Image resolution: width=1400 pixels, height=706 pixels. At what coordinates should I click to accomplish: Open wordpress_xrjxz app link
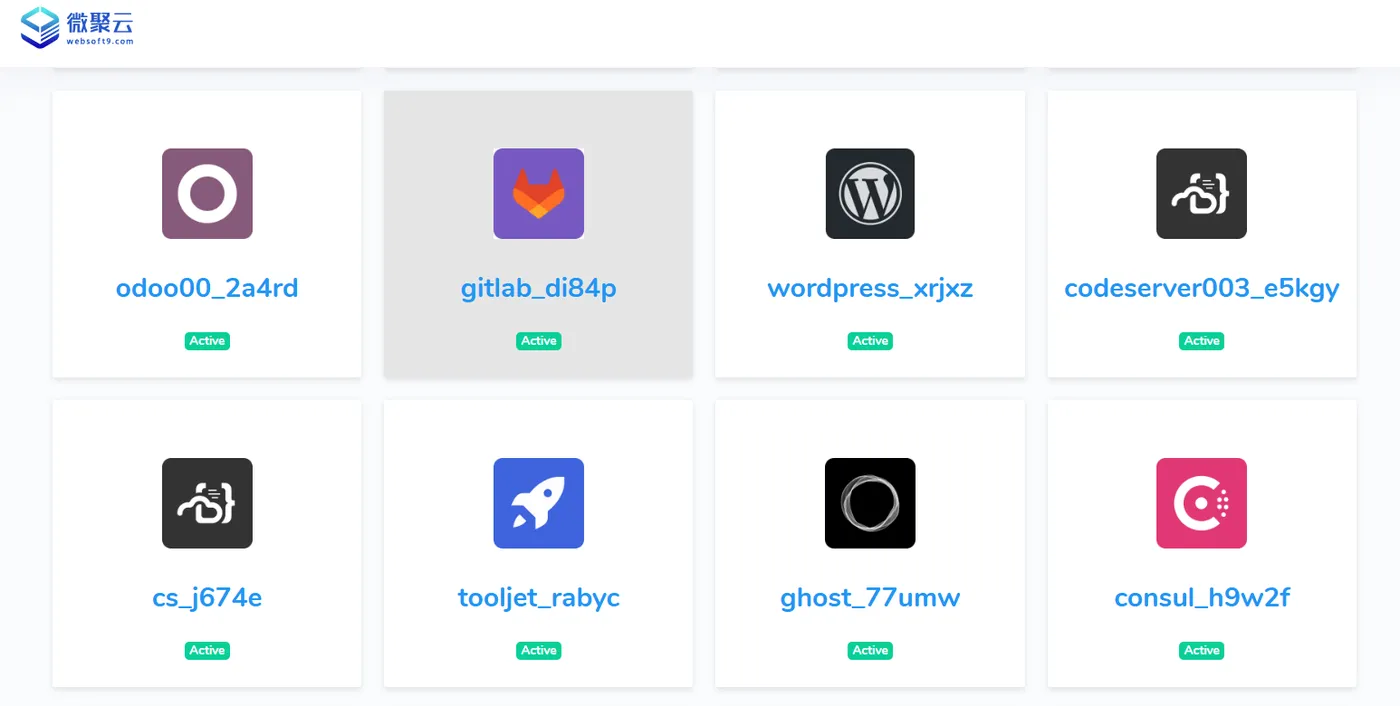(870, 288)
